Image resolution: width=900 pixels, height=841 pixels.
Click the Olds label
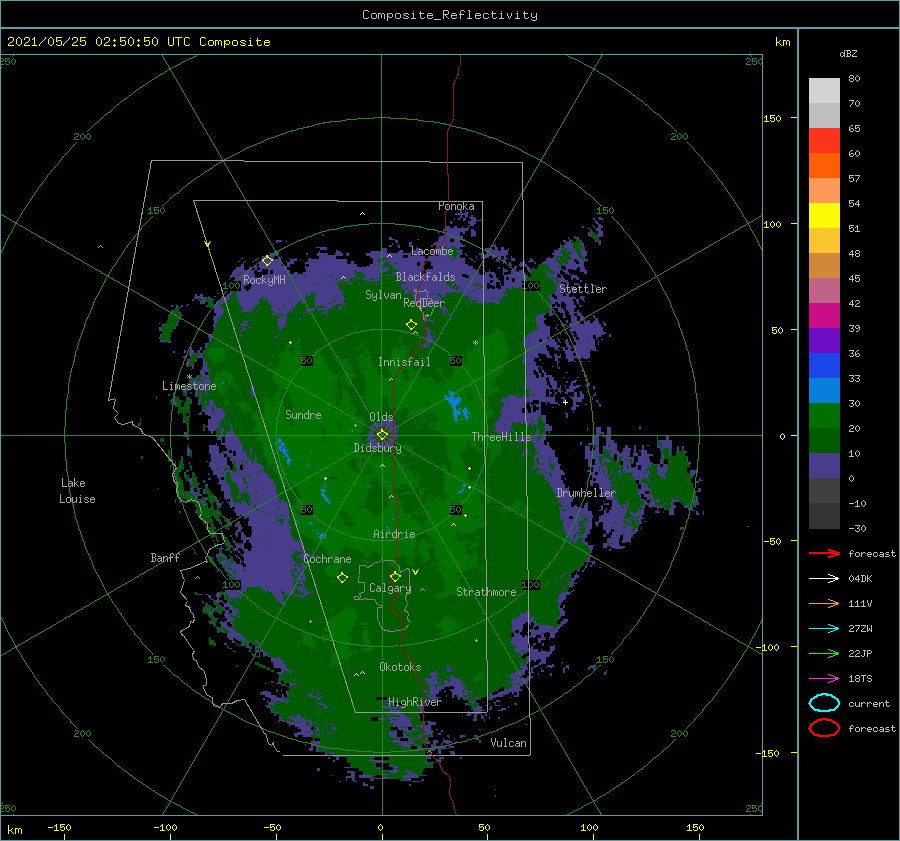[381, 417]
